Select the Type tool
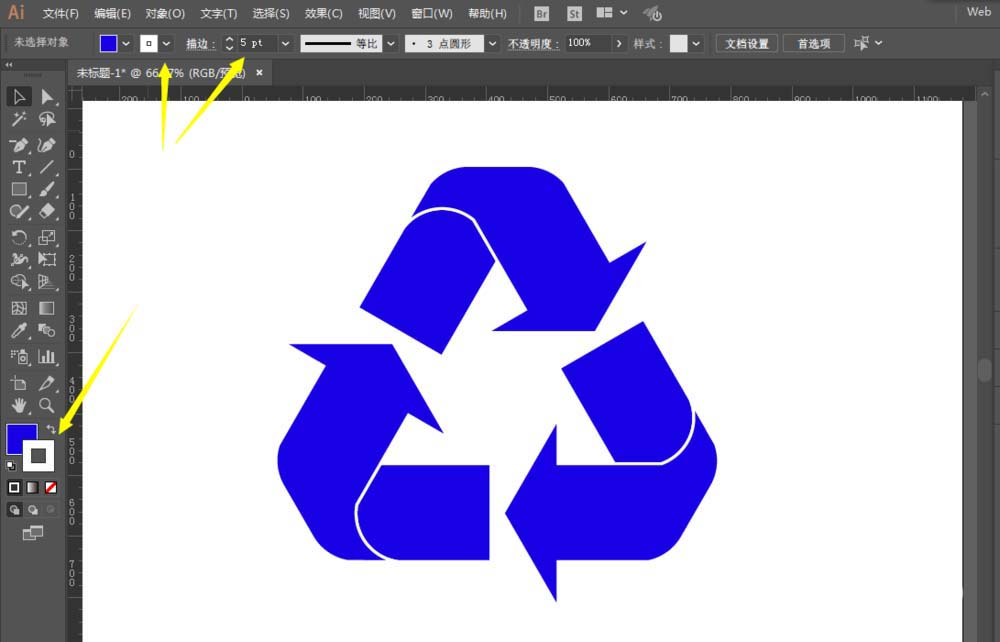The image size is (1000, 642). [19, 167]
